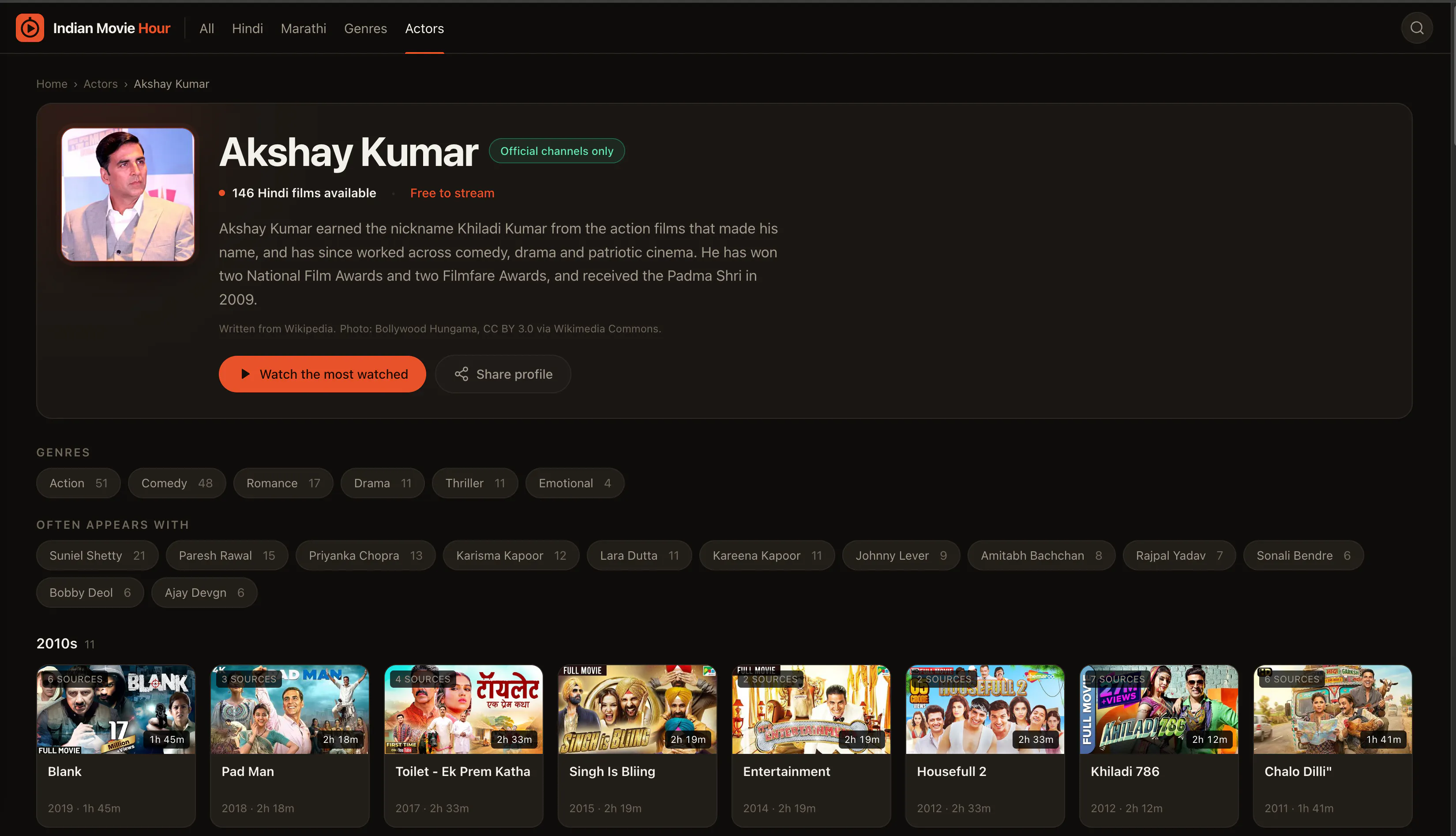Select the Actors tab

point(425,28)
